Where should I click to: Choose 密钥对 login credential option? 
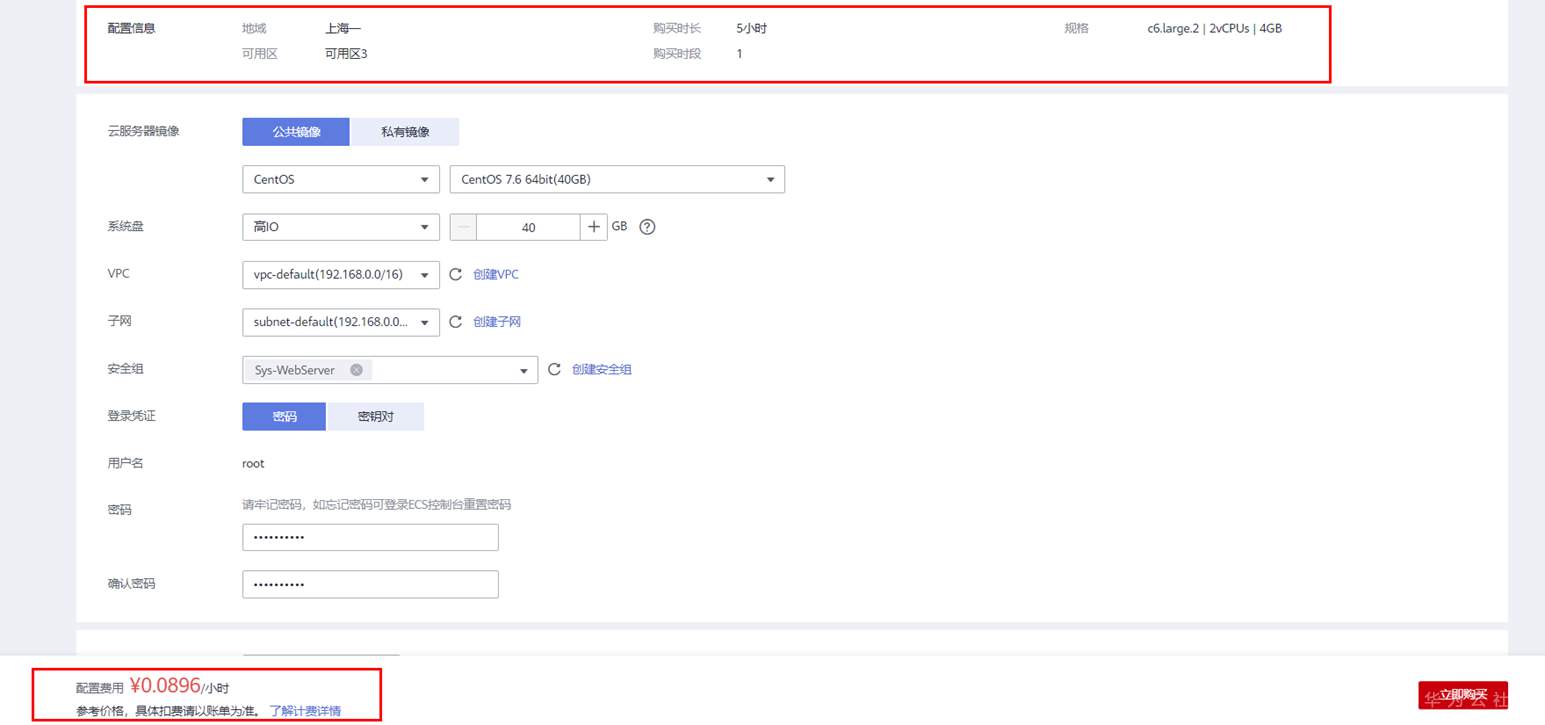375,417
